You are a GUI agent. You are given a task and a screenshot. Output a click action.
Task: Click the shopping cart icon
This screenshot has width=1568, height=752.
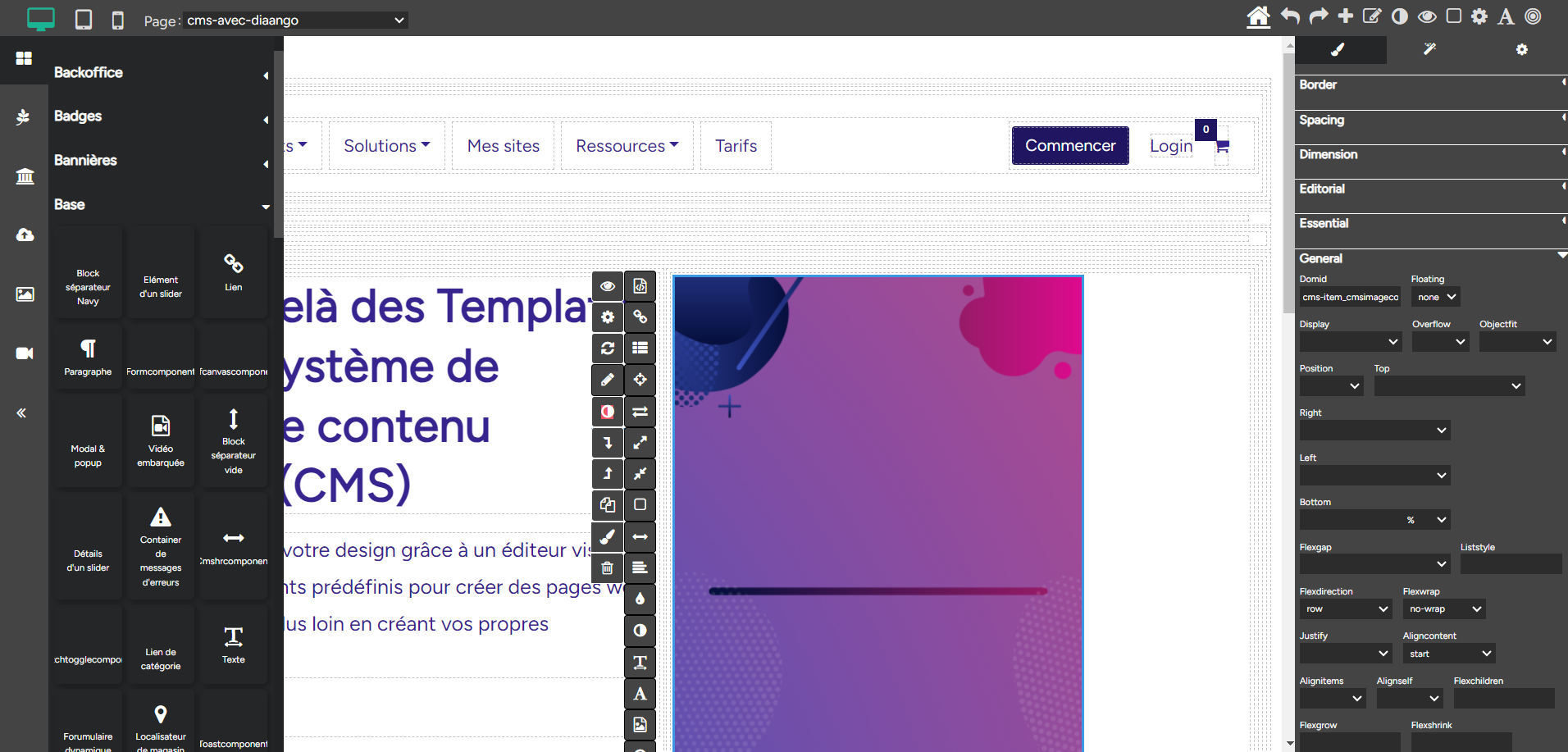[x=1222, y=147]
